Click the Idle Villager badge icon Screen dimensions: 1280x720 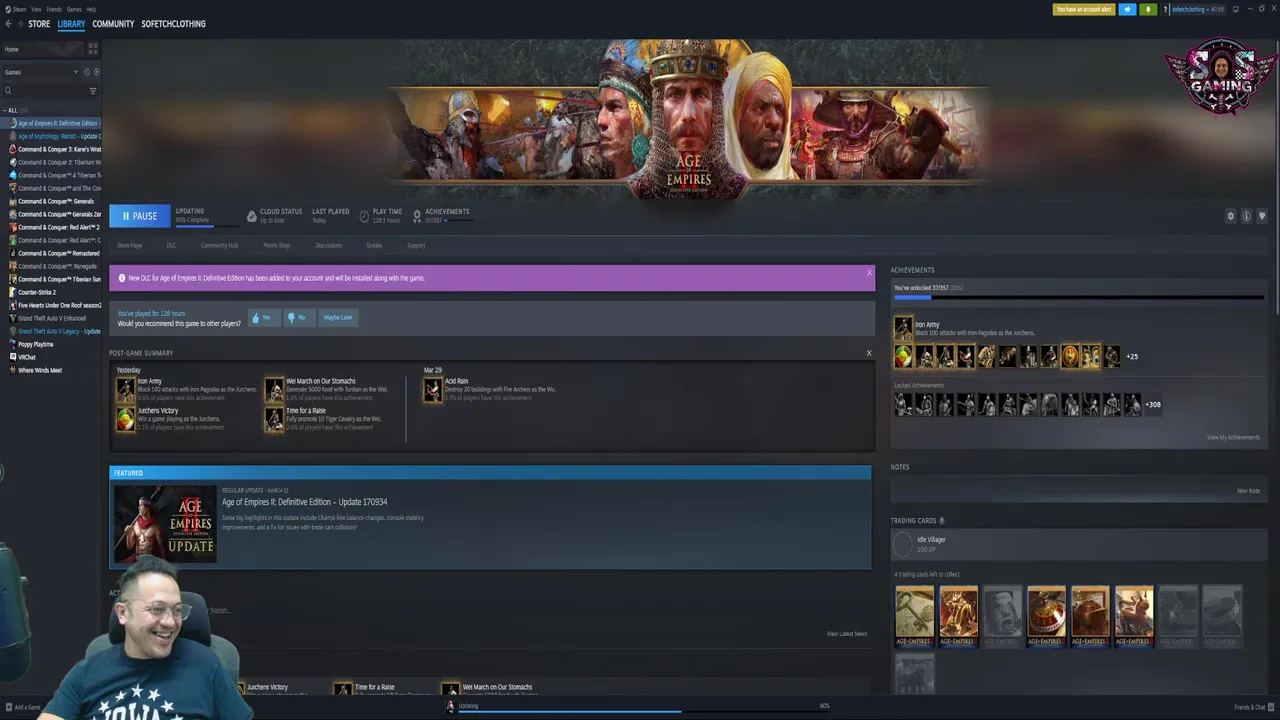pyautogui.click(x=903, y=544)
